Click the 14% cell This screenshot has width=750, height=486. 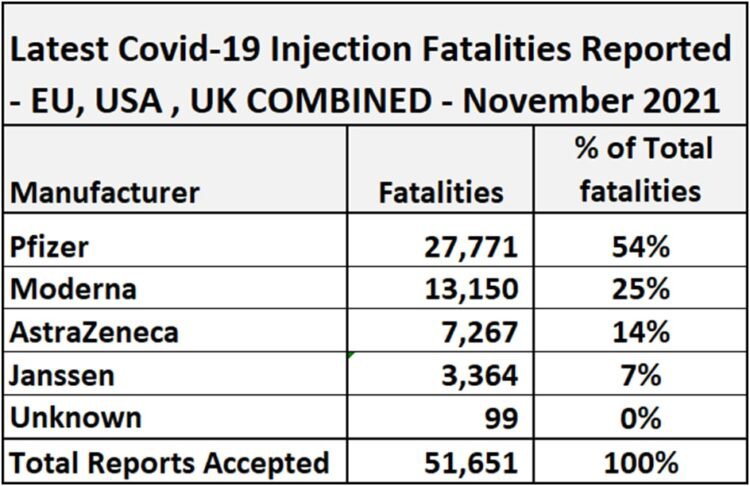[x=640, y=334]
